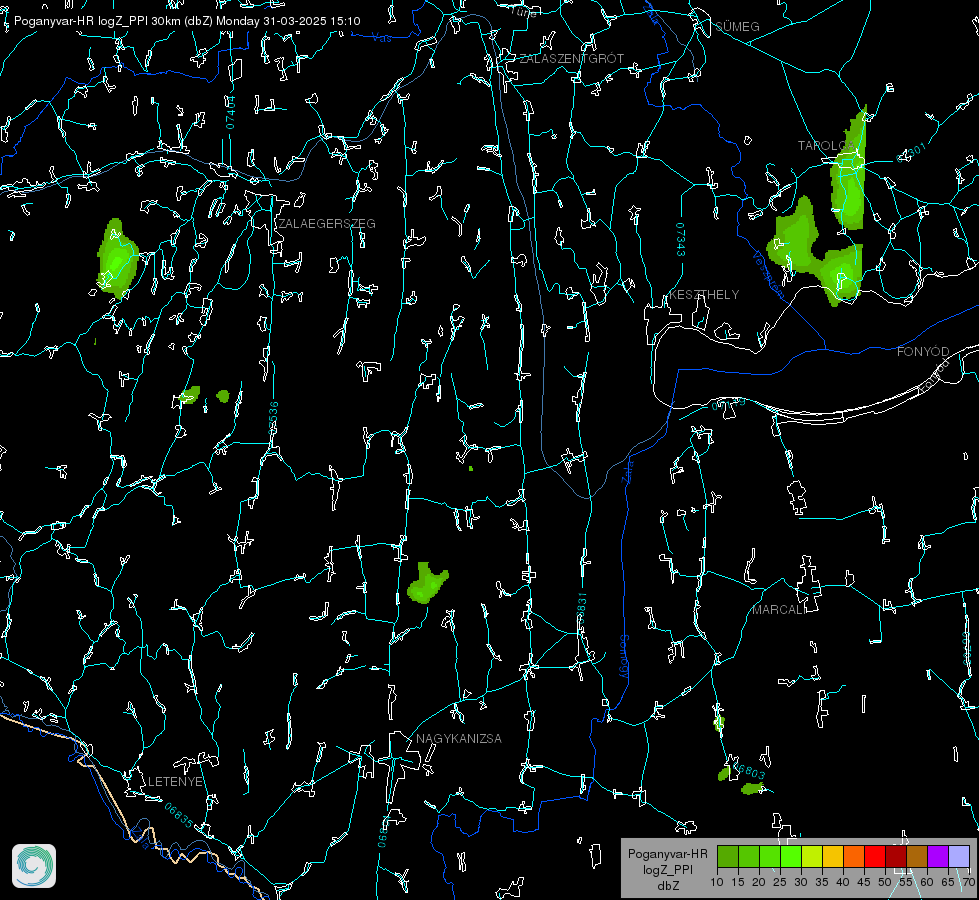This screenshot has width=979, height=900.
Task: Click the TAPOLCA town label
Action: coord(826,146)
